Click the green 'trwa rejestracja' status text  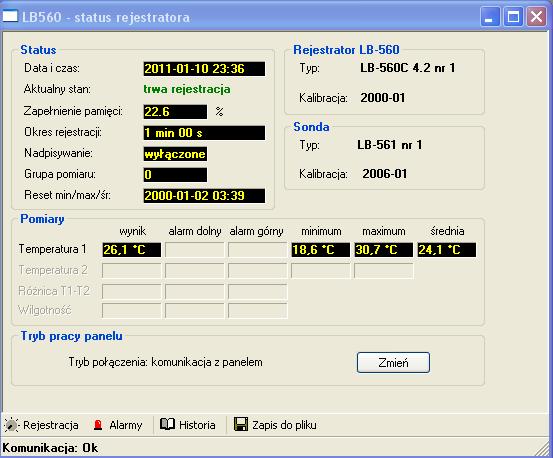tap(187, 90)
